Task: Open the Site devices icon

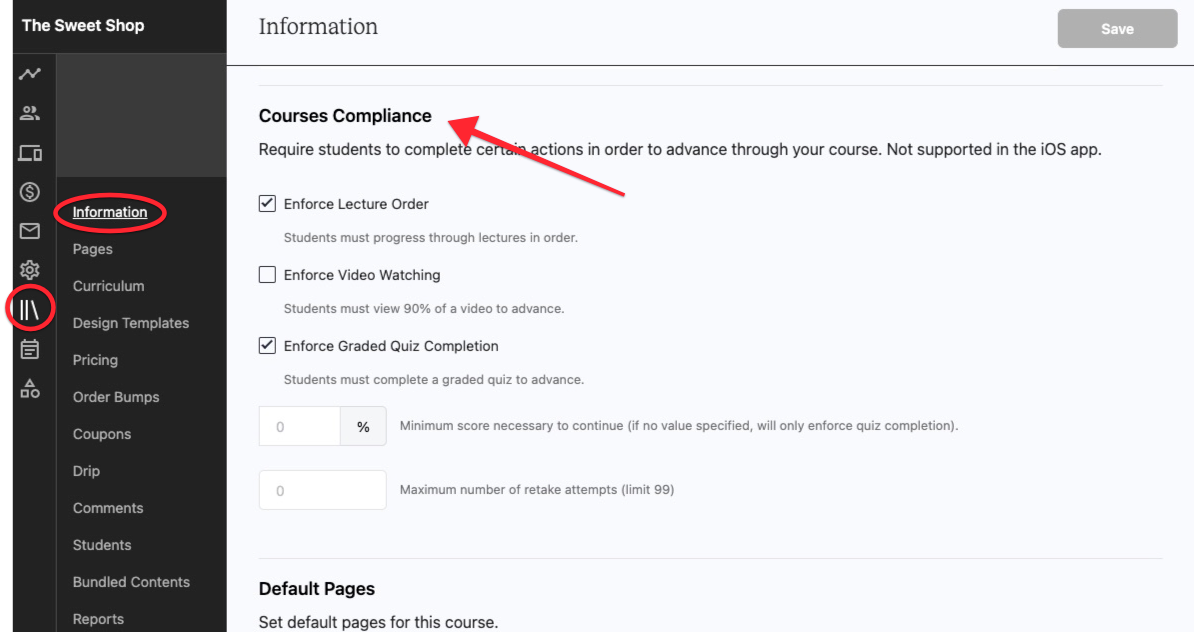Action: 30,153
